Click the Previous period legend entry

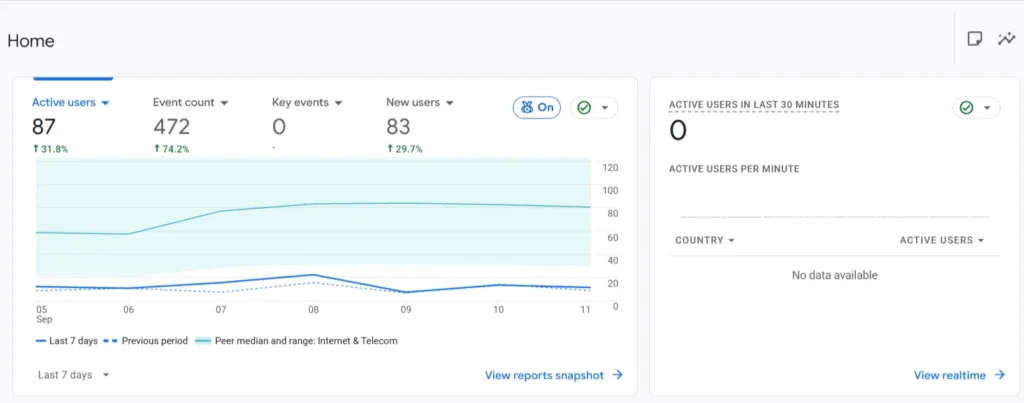(145, 341)
